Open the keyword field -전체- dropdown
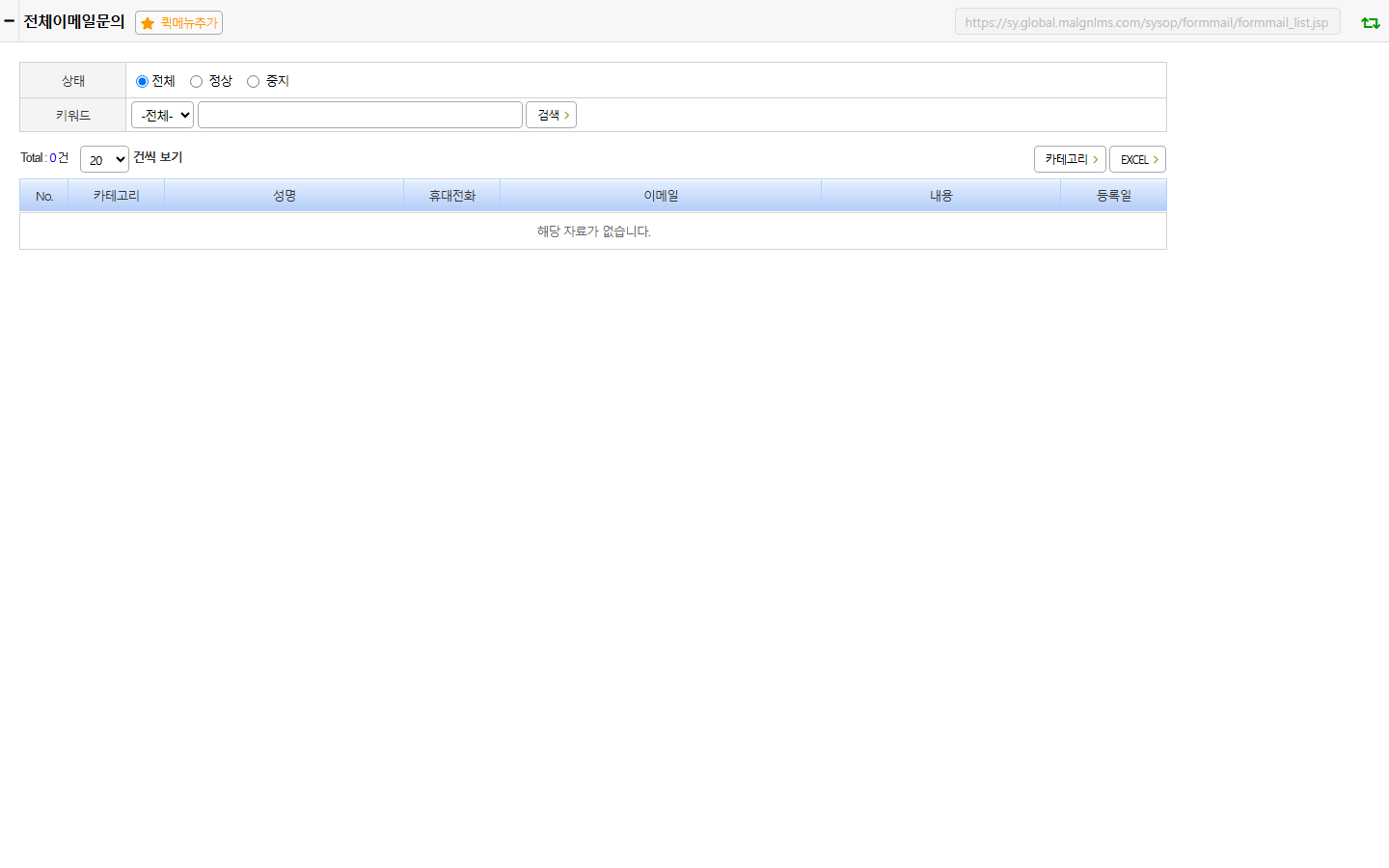Image resolution: width=1389 pixels, height=868 pixels. (162, 115)
